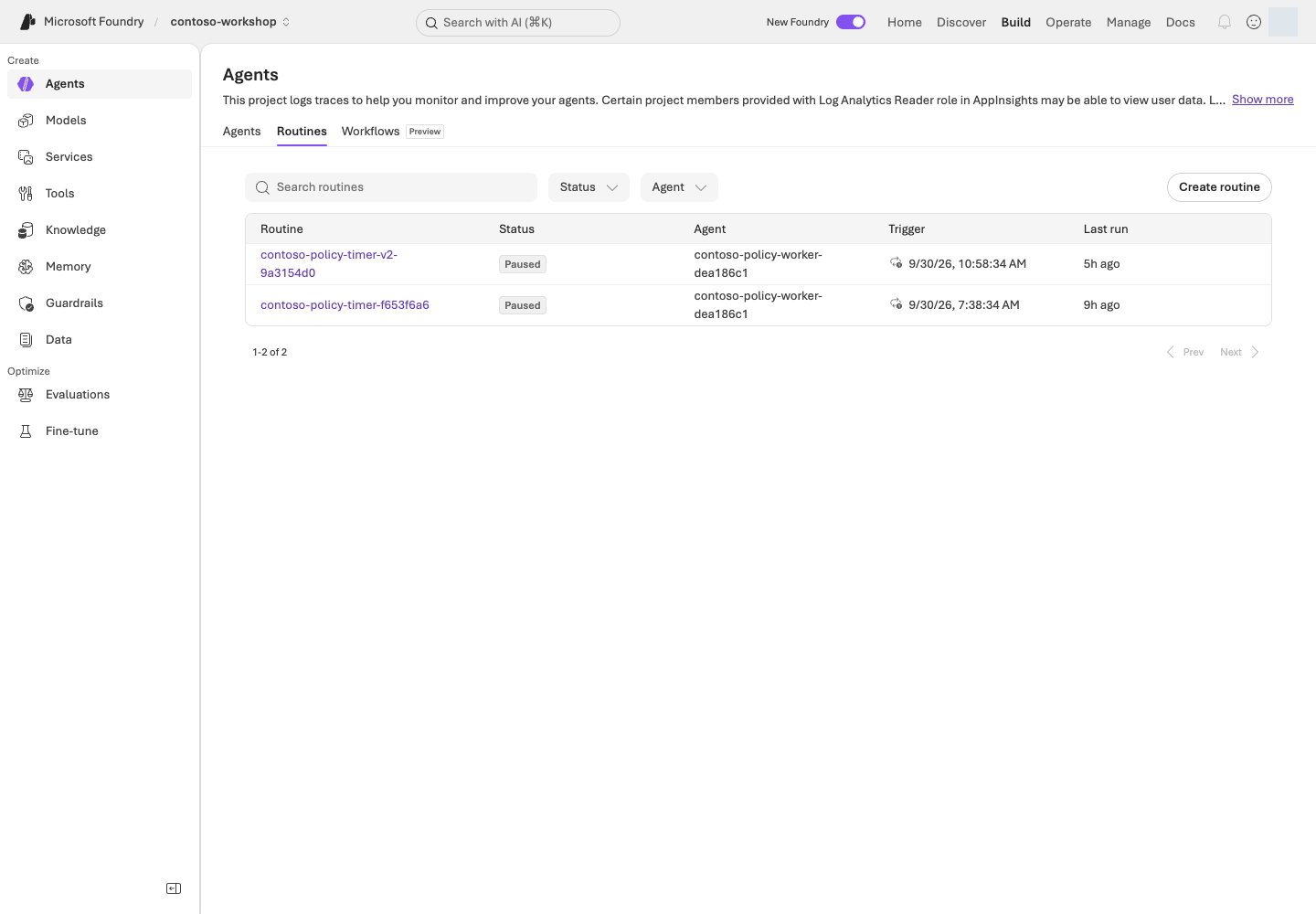Click the Prev pagination button
Image resolution: width=1316 pixels, height=914 pixels.
(x=1184, y=352)
